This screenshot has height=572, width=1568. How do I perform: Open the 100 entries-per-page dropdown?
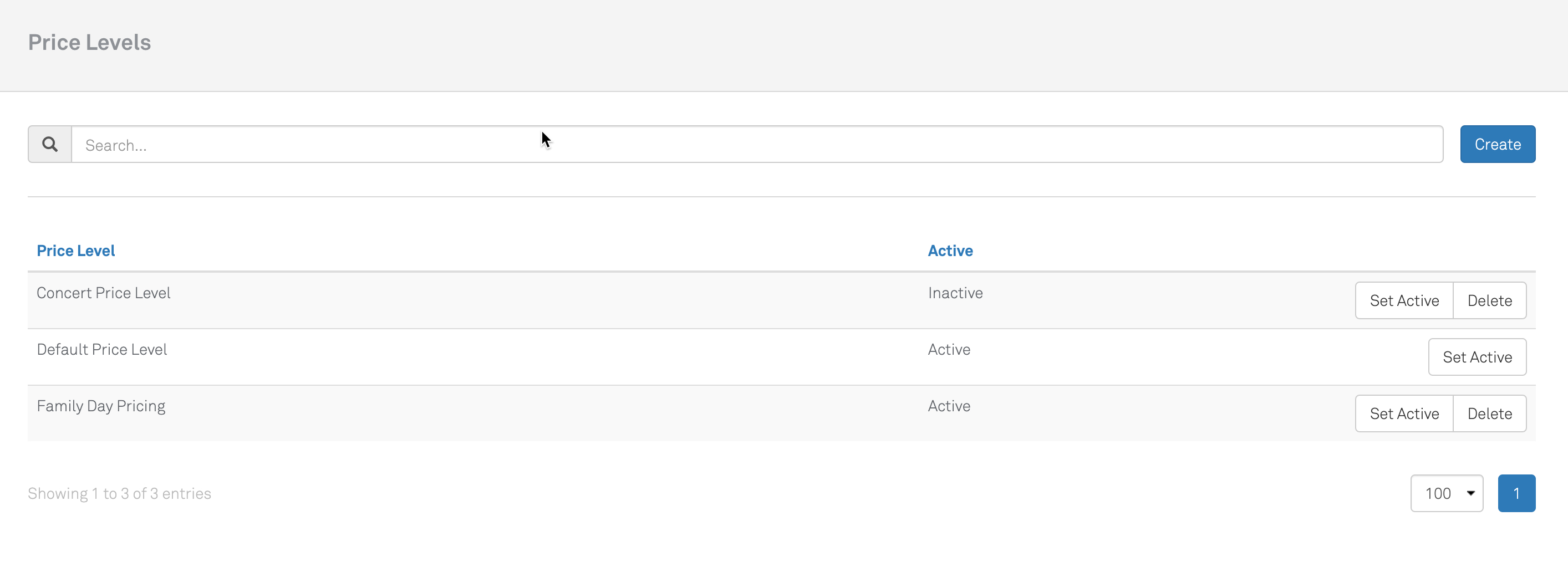click(x=1446, y=493)
